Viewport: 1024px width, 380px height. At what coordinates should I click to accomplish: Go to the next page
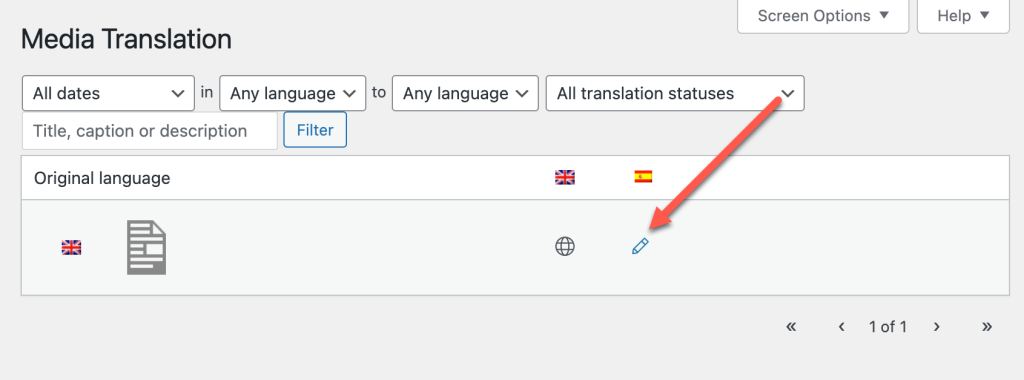tap(936, 326)
